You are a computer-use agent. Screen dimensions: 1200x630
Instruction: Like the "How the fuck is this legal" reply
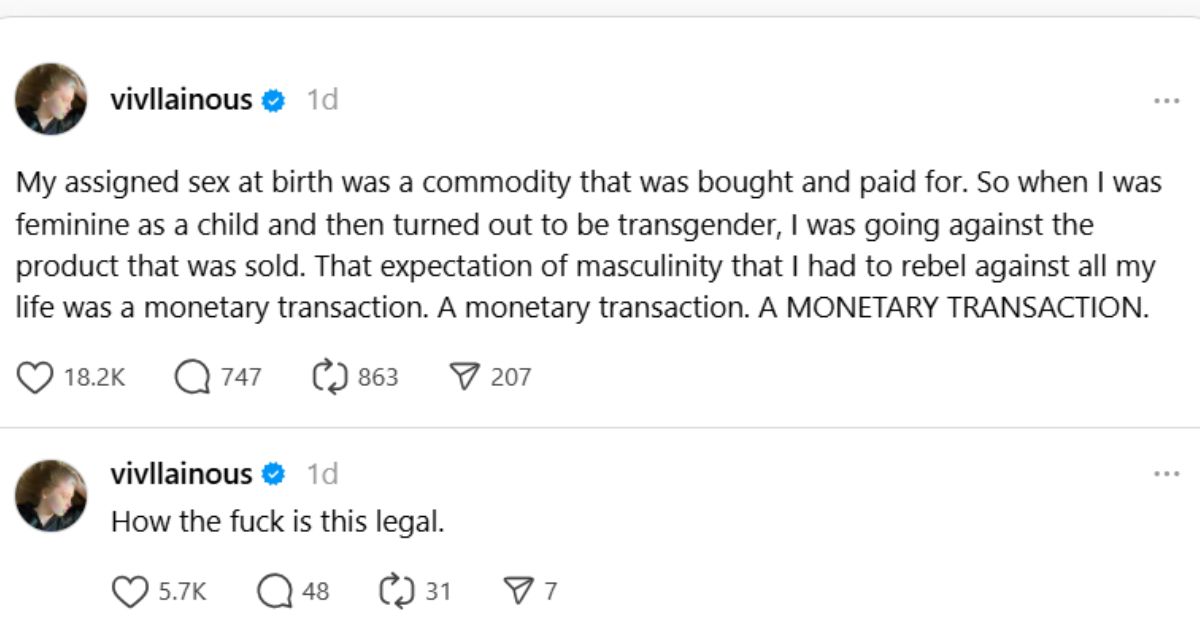(129, 592)
